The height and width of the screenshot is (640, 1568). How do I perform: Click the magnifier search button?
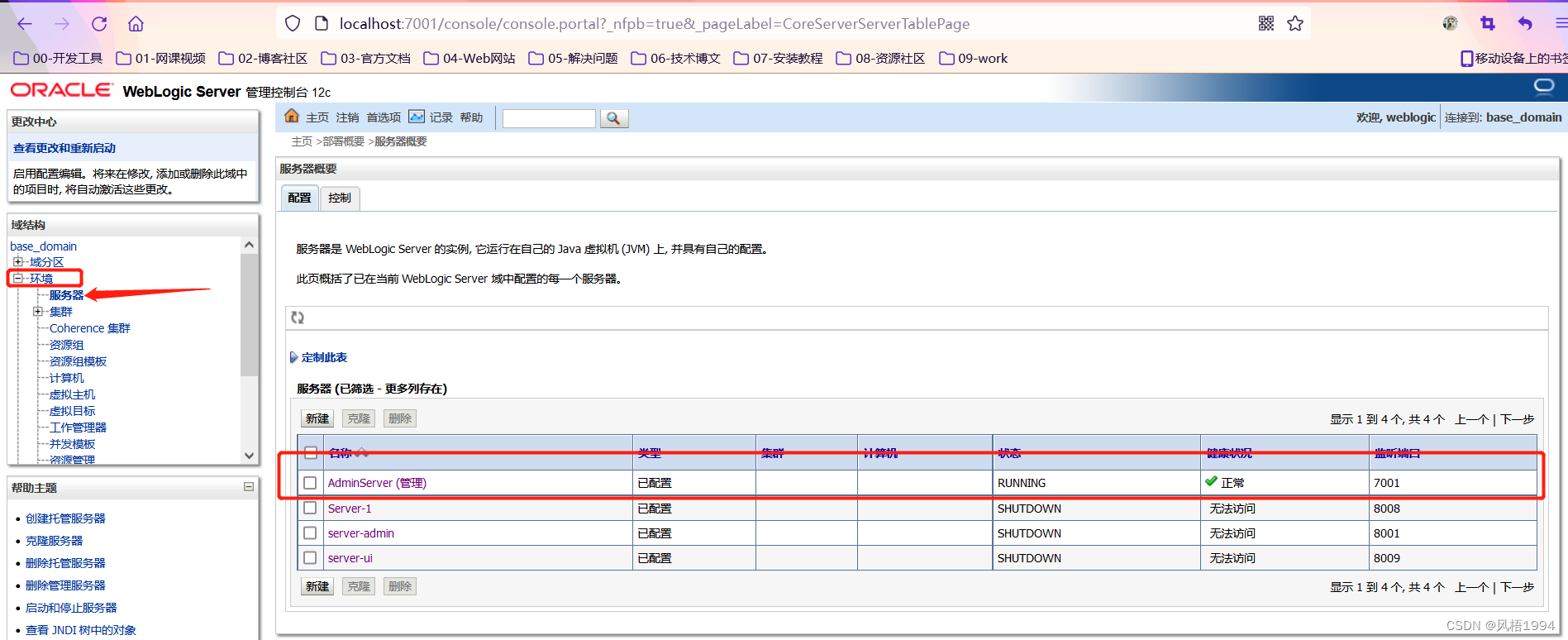[613, 118]
